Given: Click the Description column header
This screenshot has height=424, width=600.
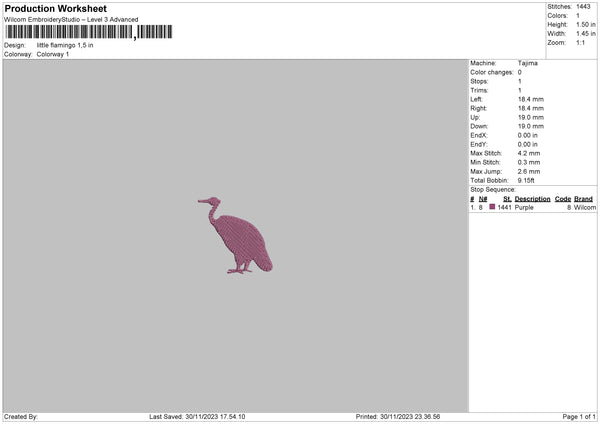Looking at the screenshot, I should pyautogui.click(x=532, y=199).
